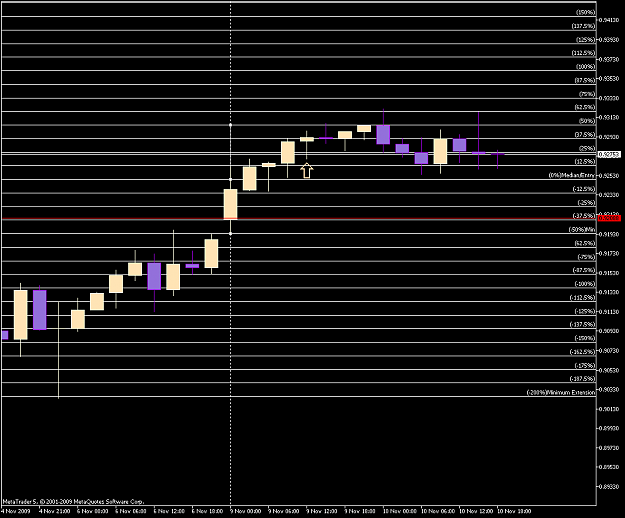The height and width of the screenshot is (518, 625).
Task: Click the 0.94130 price scale value
Action: point(610,20)
